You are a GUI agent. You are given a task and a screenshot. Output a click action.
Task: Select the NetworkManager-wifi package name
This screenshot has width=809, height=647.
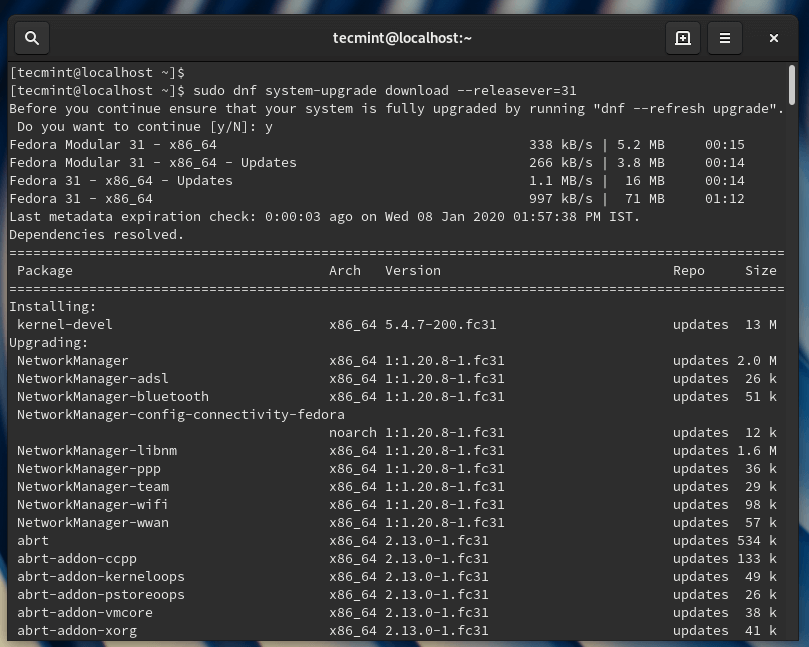pos(93,505)
